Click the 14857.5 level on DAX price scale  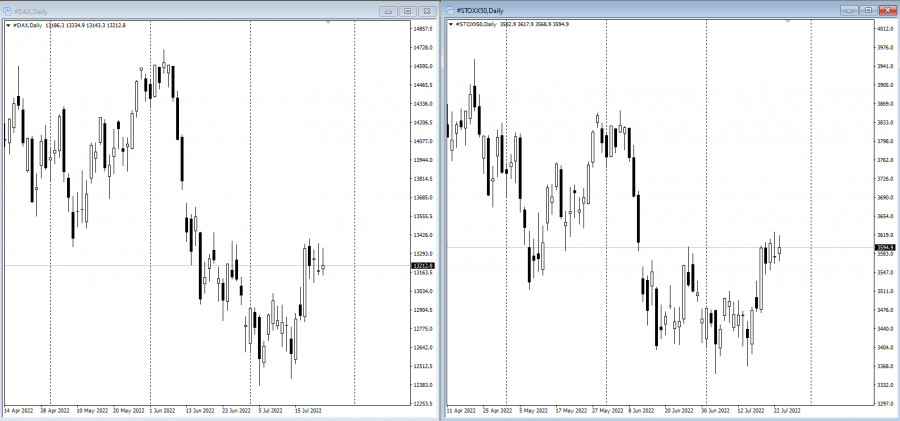pyautogui.click(x=422, y=28)
